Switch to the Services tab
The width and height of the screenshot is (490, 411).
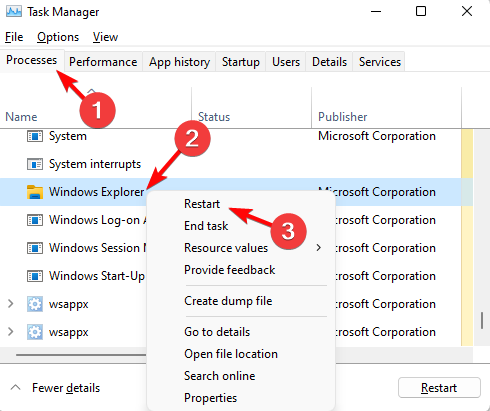[x=380, y=62]
